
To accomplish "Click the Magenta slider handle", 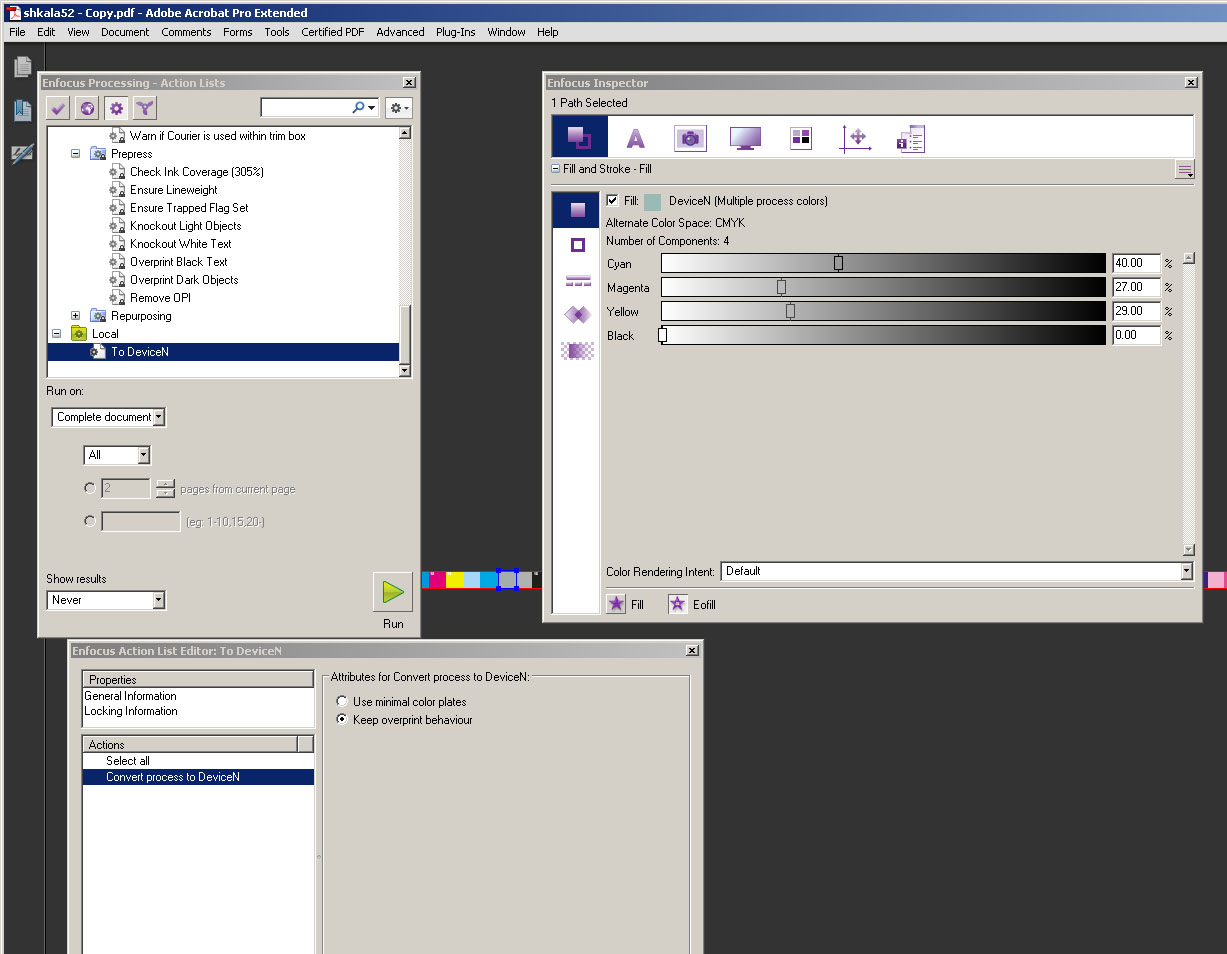I will (x=781, y=287).
